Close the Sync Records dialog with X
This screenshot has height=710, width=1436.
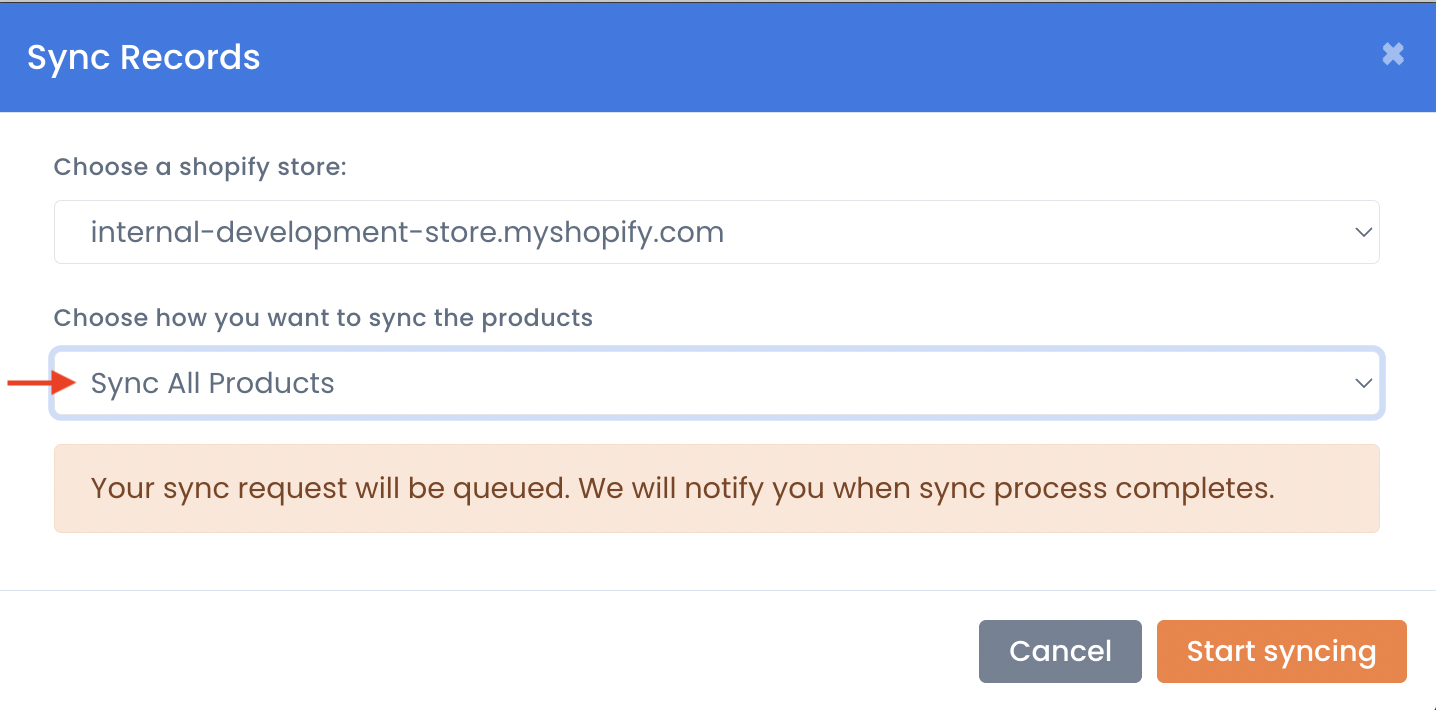pos(1393,54)
